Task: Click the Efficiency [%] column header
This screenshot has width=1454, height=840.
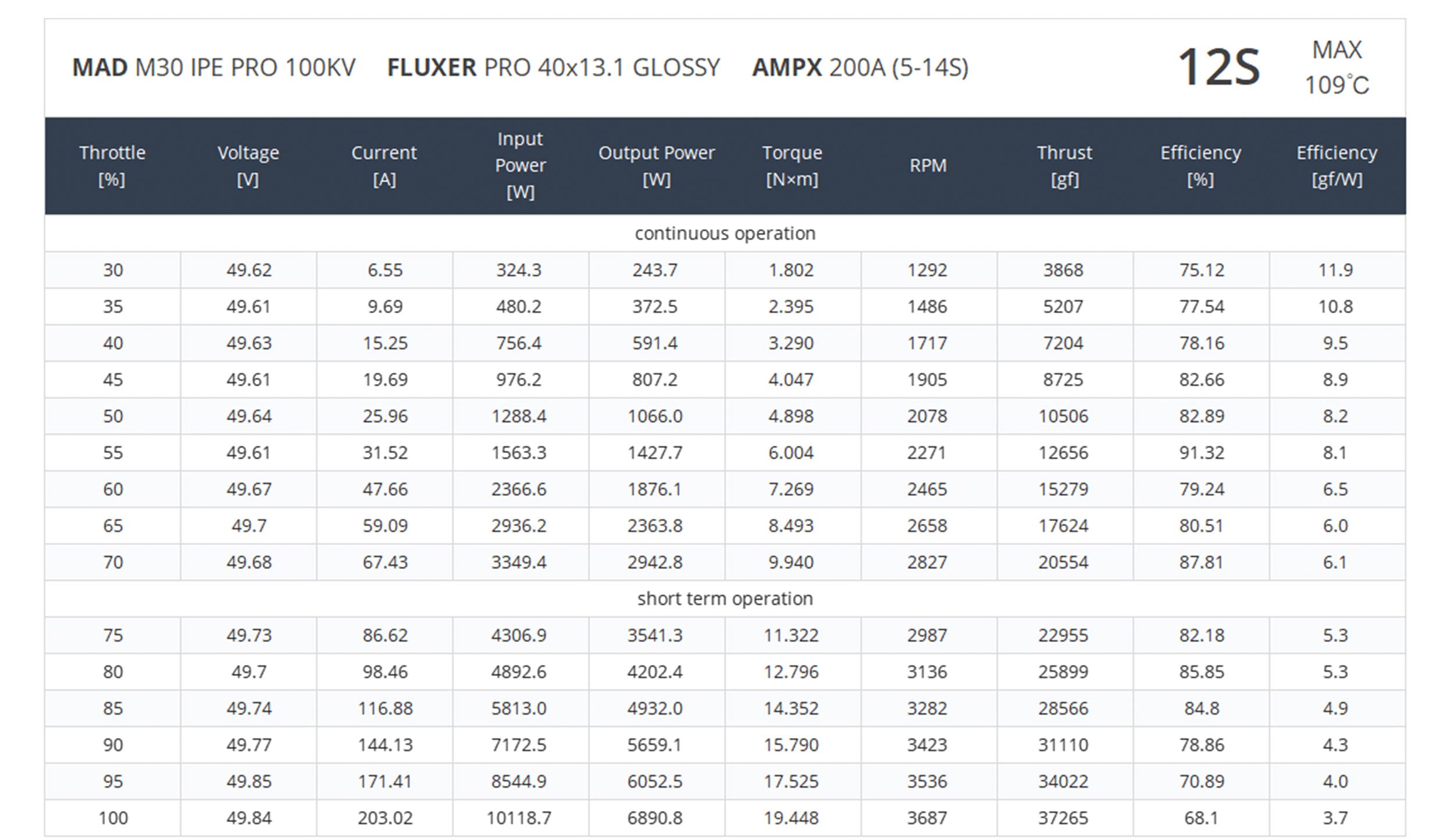Action: tap(1200, 166)
